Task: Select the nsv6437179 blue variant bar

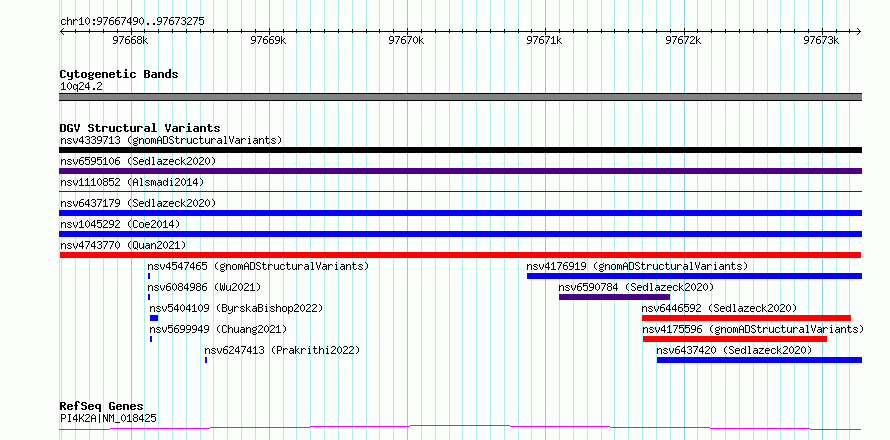Action: pos(460,213)
